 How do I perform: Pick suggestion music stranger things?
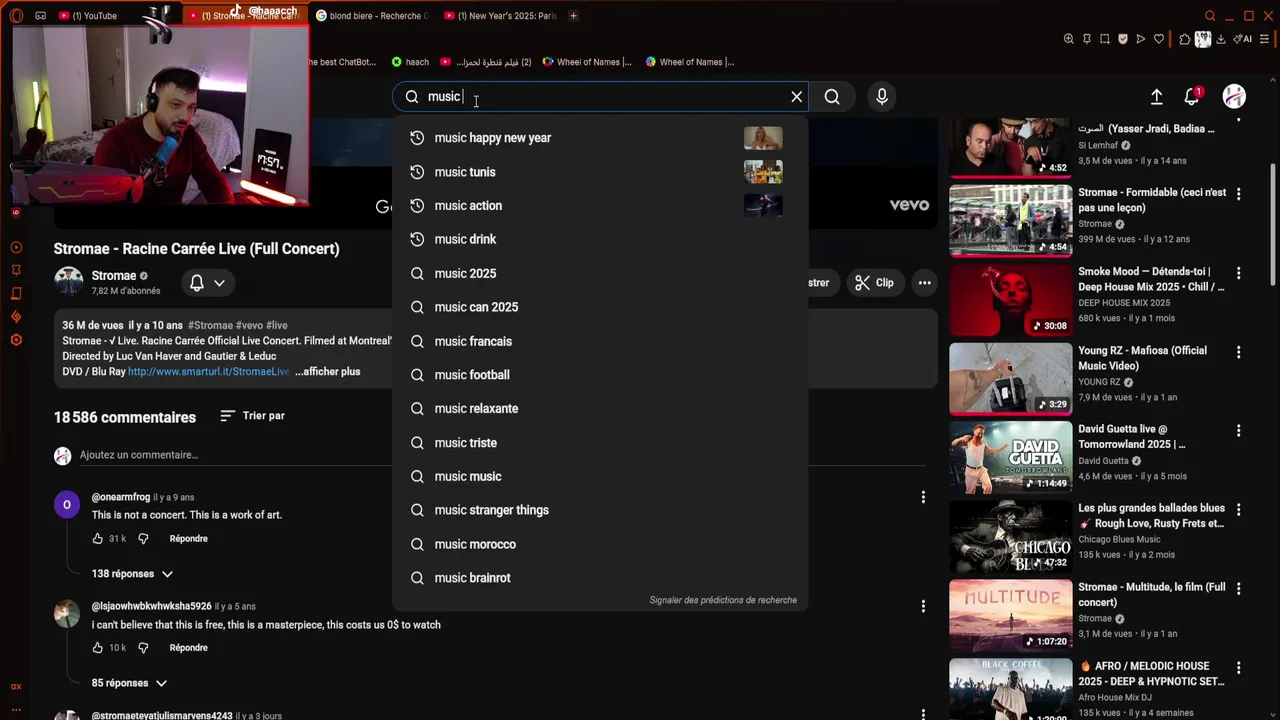coord(600,510)
